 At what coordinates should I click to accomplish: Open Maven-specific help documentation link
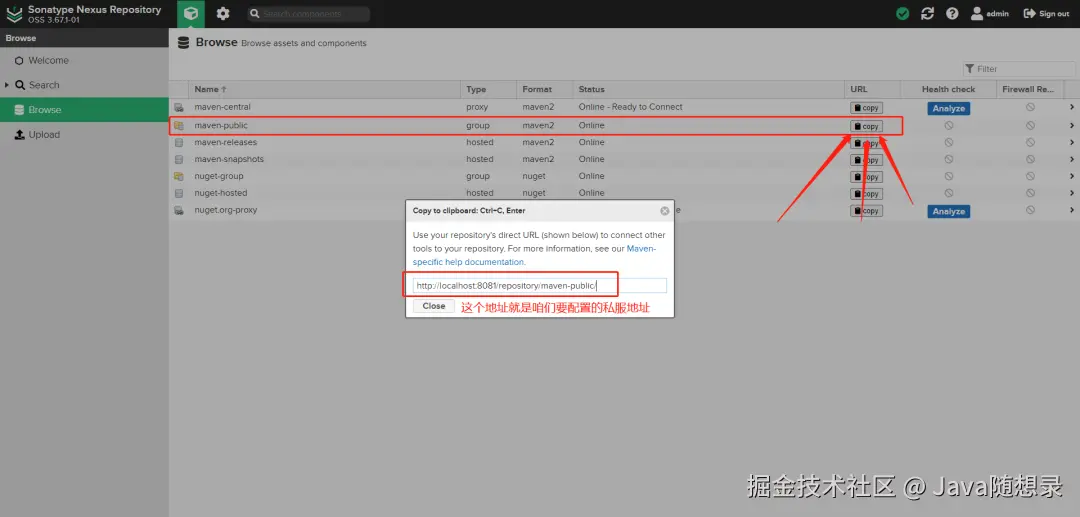pyautogui.click(x=534, y=255)
